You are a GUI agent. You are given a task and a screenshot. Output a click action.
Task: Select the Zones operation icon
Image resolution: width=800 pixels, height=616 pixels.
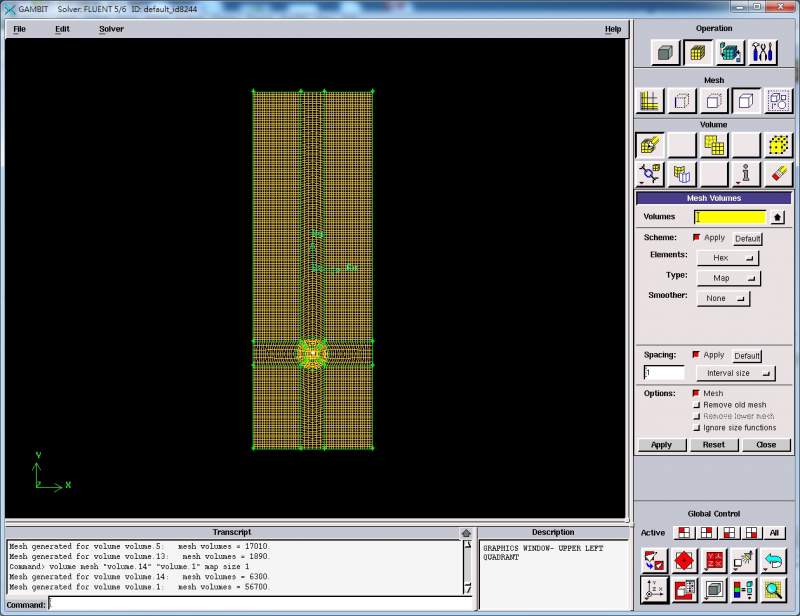[x=730, y=52]
